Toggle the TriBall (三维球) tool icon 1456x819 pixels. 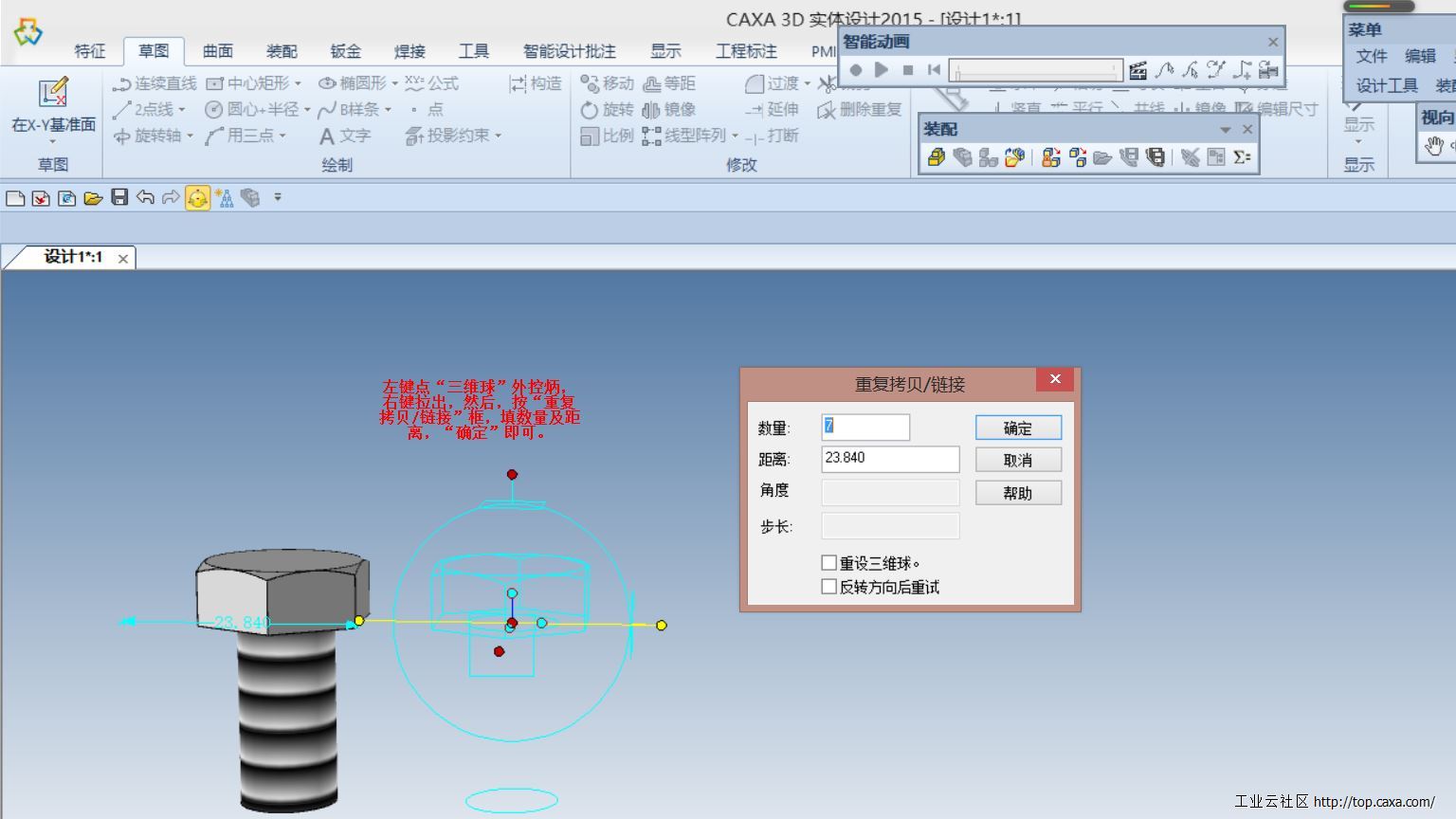[197, 197]
